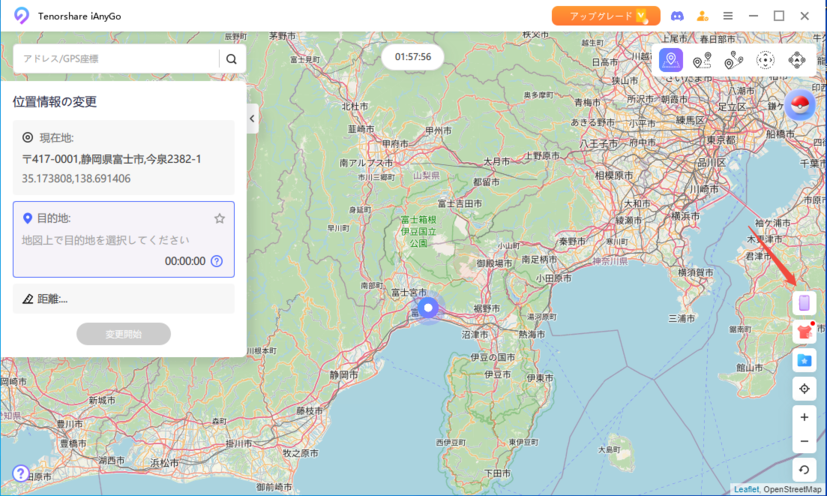Image resolution: width=827 pixels, height=496 pixels.
Task: Open the purple phone device icon
Action: [804, 302]
